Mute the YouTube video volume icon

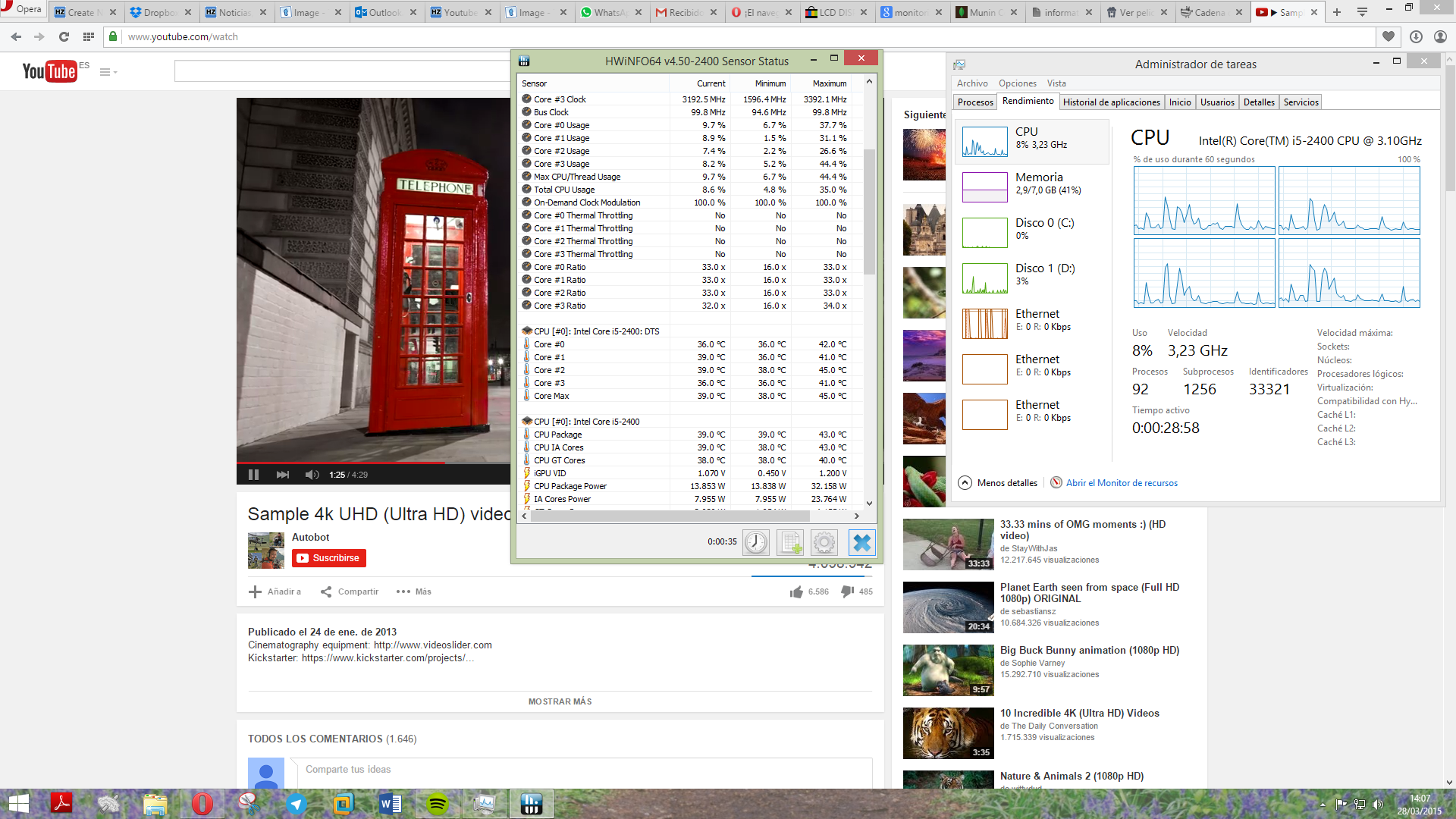[x=312, y=475]
